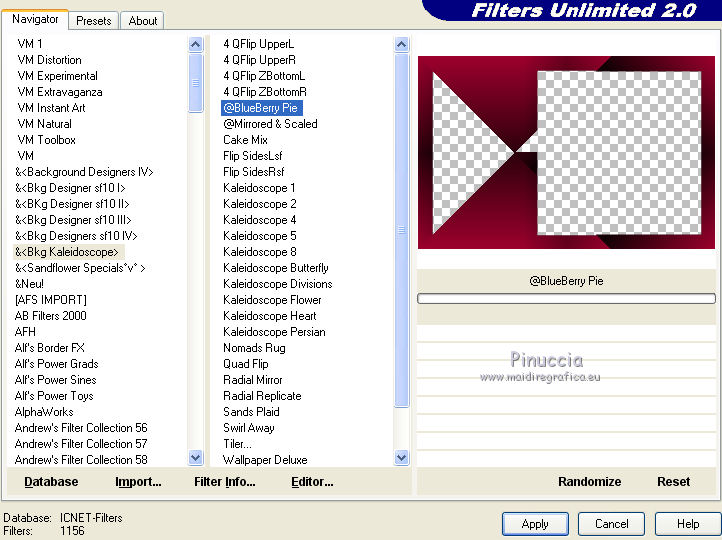Select &<Bkg Kaleidoscope> category
Screen dimensions: 722x540
tap(67, 252)
